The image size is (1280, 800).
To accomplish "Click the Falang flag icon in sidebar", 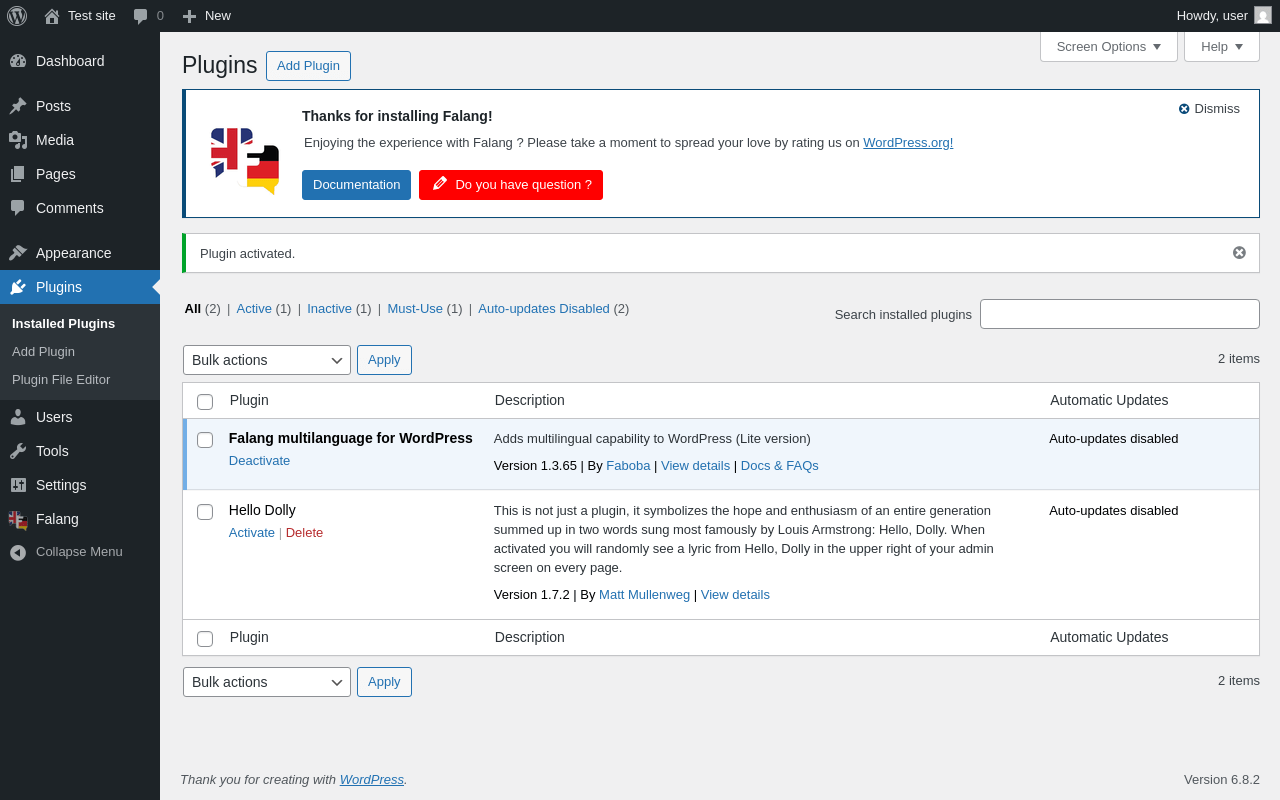I will 18,519.
